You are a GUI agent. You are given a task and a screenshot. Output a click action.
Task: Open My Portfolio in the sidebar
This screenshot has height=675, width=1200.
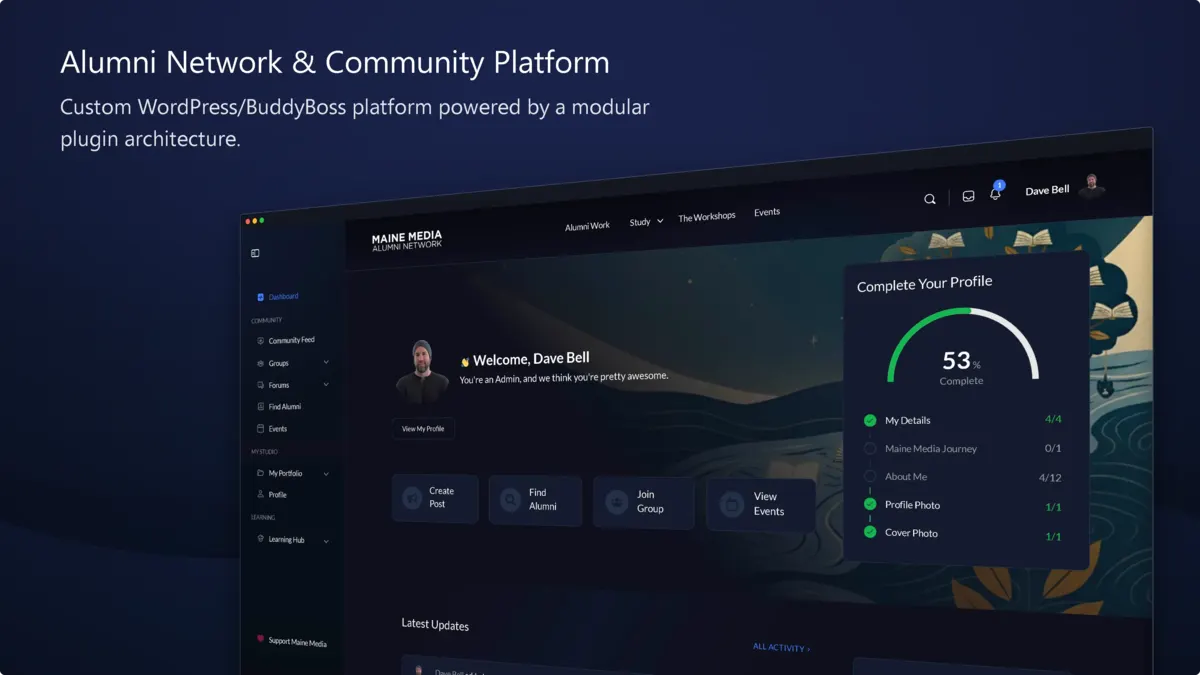coord(280,473)
